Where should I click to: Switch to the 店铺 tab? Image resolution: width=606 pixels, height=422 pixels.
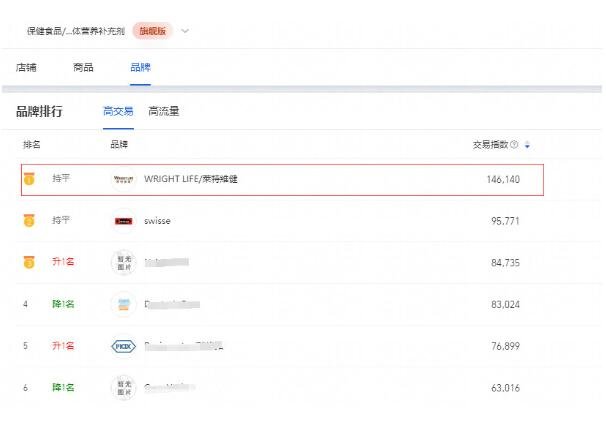click(26, 67)
